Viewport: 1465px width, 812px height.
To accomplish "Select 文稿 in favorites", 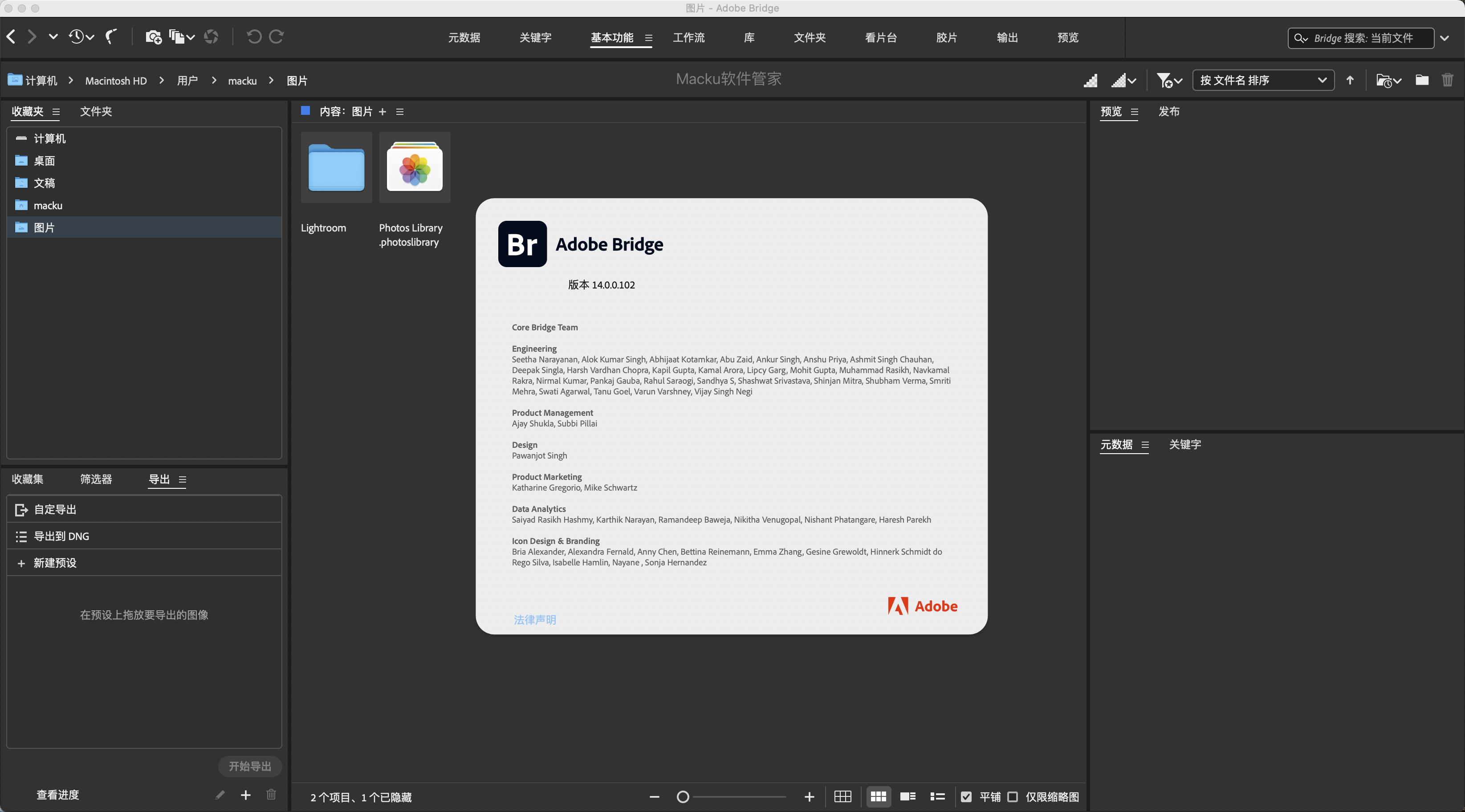I will [x=144, y=183].
